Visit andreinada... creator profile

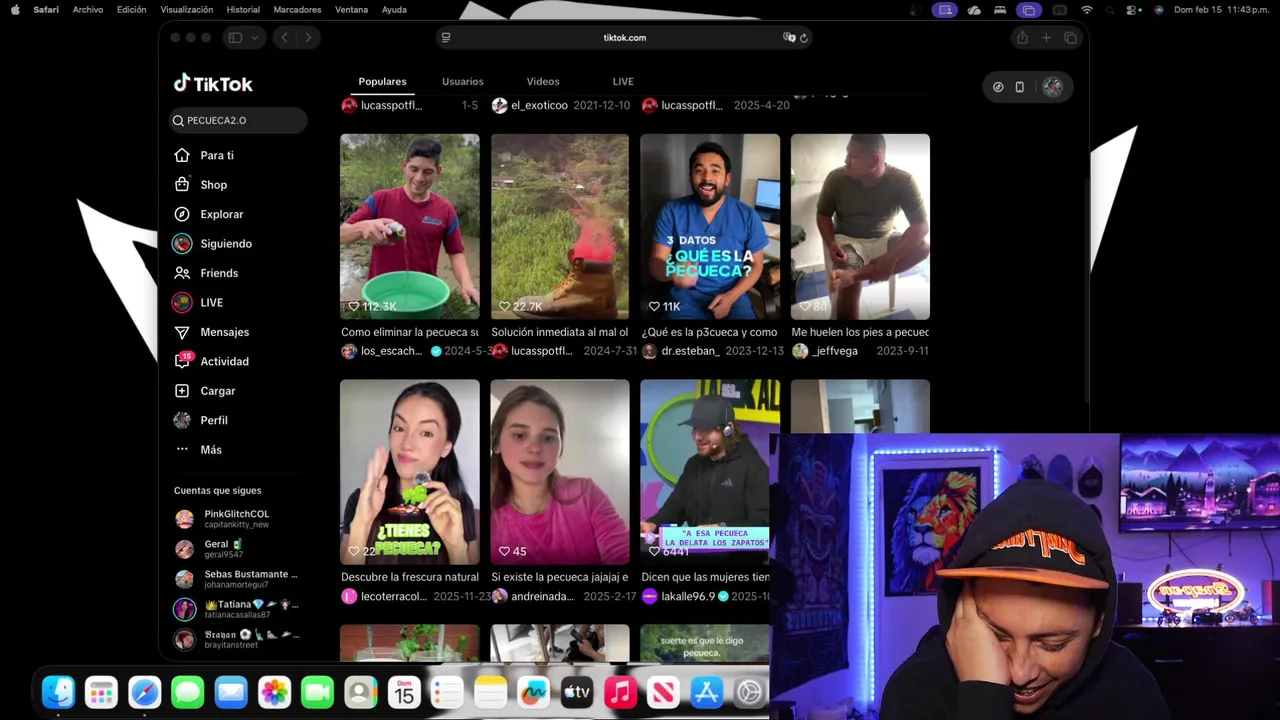(542, 596)
